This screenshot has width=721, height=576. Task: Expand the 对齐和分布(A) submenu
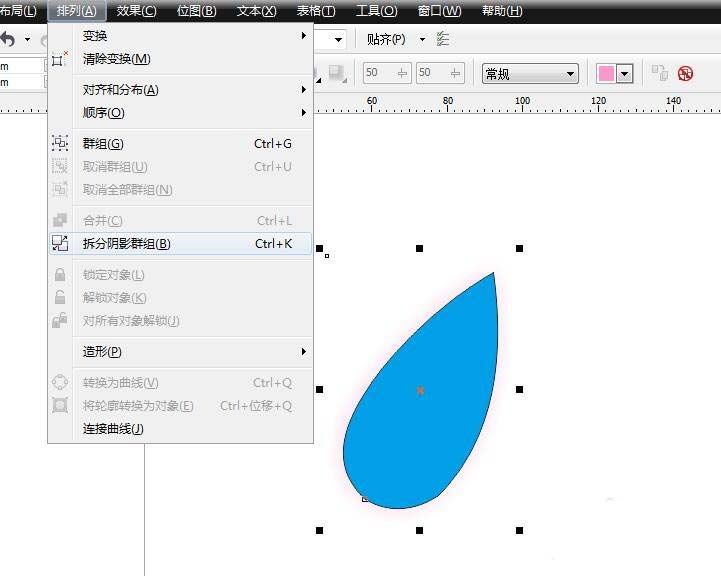tap(180, 90)
